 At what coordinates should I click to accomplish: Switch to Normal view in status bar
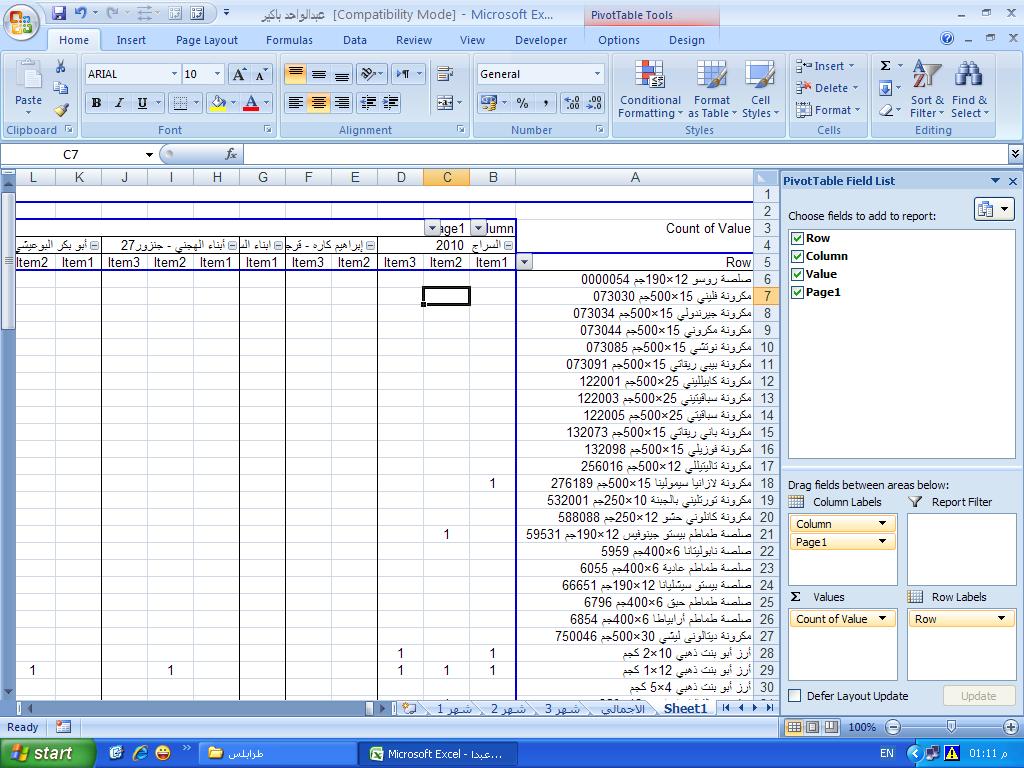[x=794, y=727]
